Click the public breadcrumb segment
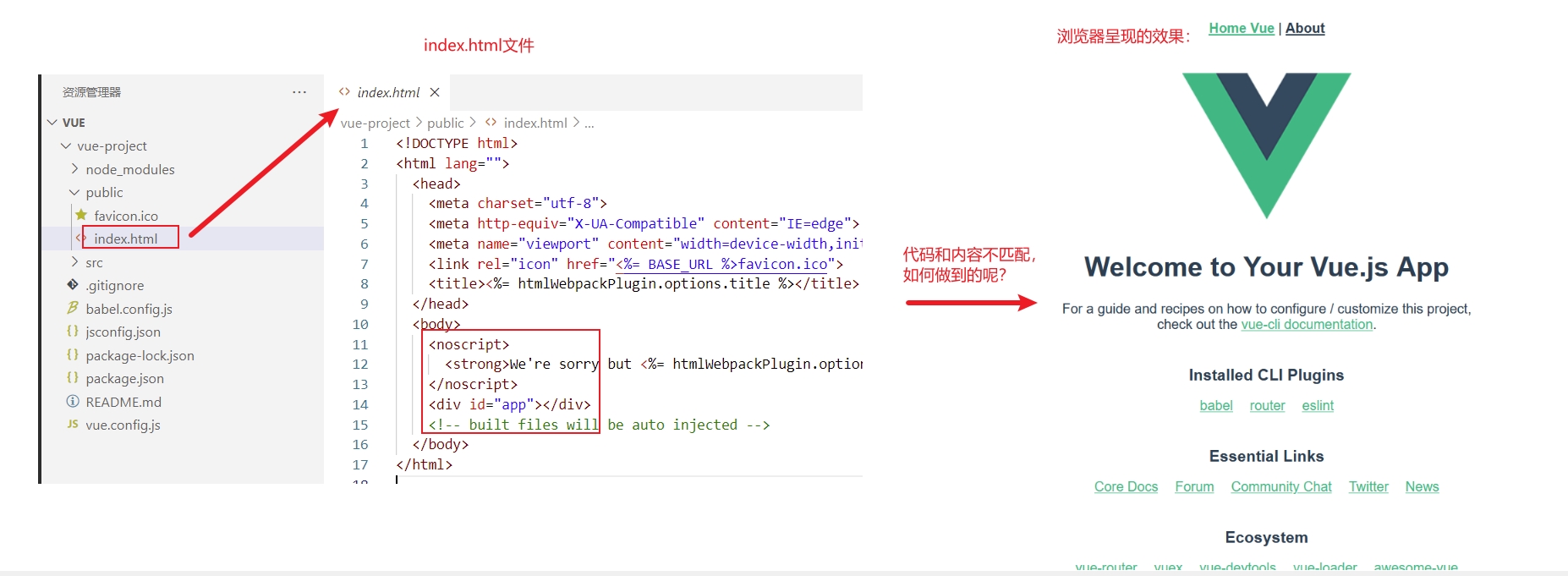The width and height of the screenshot is (1568, 576). 445,123
